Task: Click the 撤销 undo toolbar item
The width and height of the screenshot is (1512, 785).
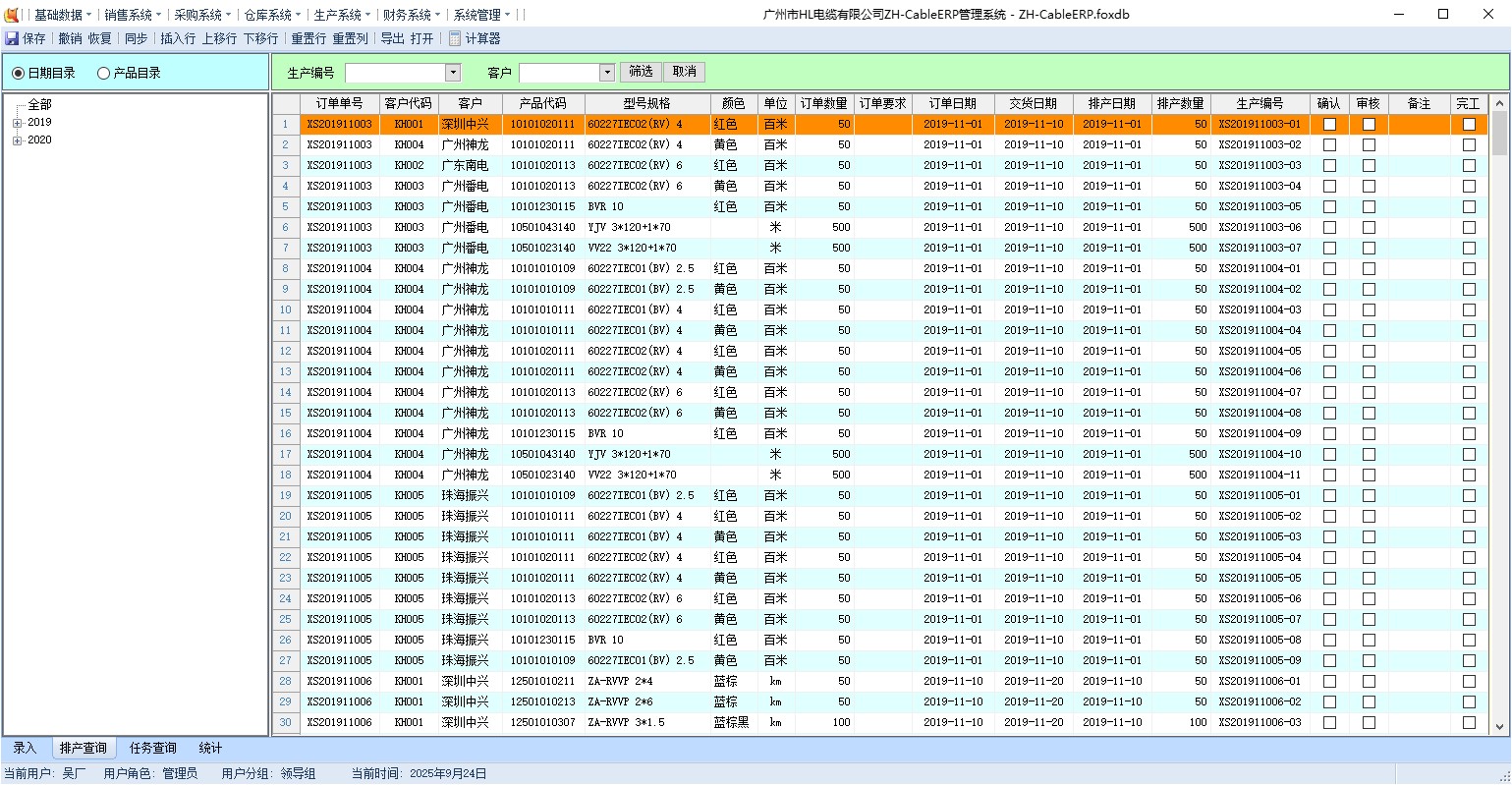Action: coord(70,38)
